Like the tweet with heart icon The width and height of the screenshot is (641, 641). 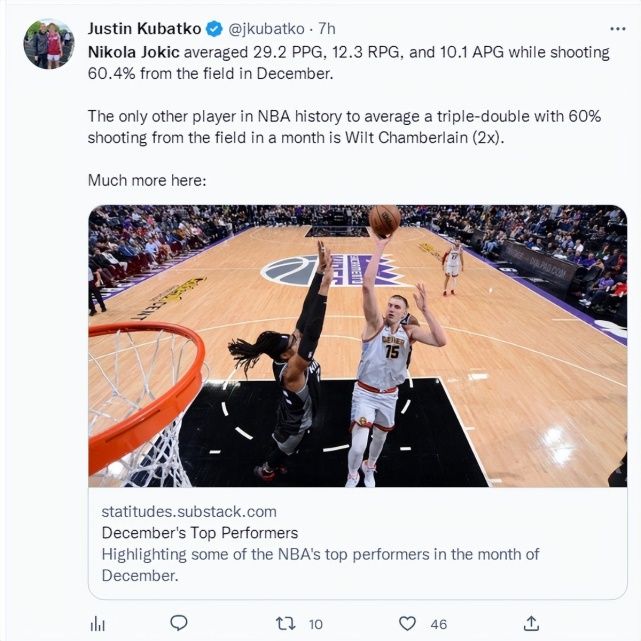coord(408,623)
